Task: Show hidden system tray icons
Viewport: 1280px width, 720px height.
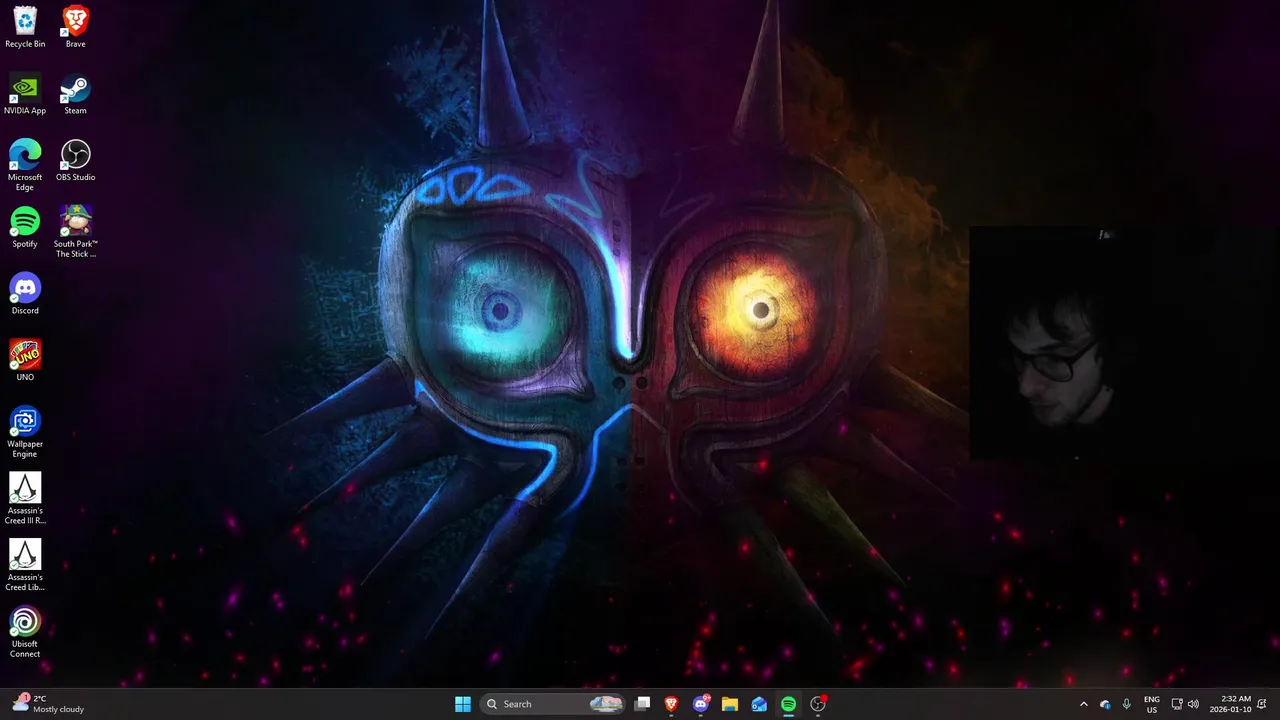Action: click(1083, 704)
